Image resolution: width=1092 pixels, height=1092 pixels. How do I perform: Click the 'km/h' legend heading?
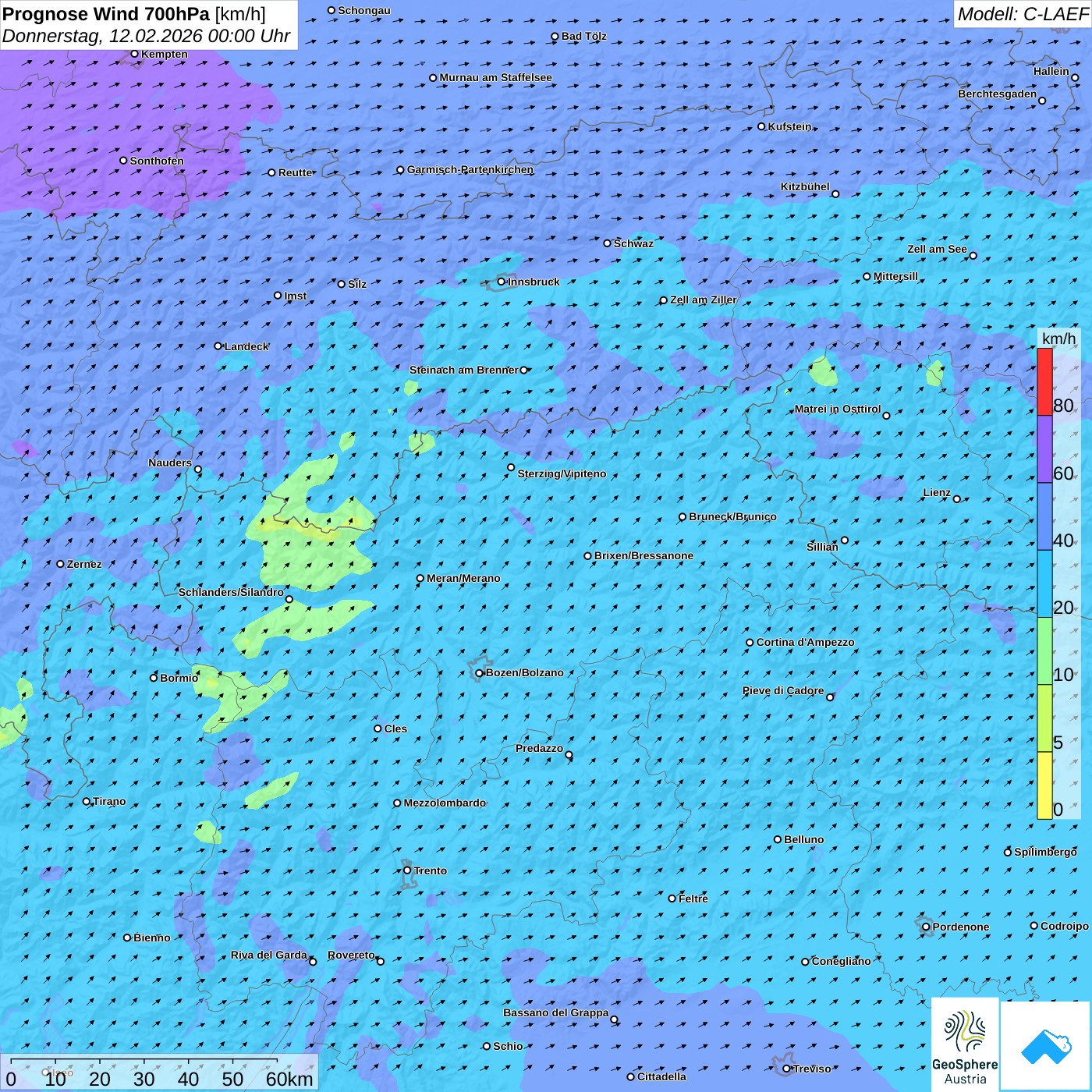[1059, 339]
